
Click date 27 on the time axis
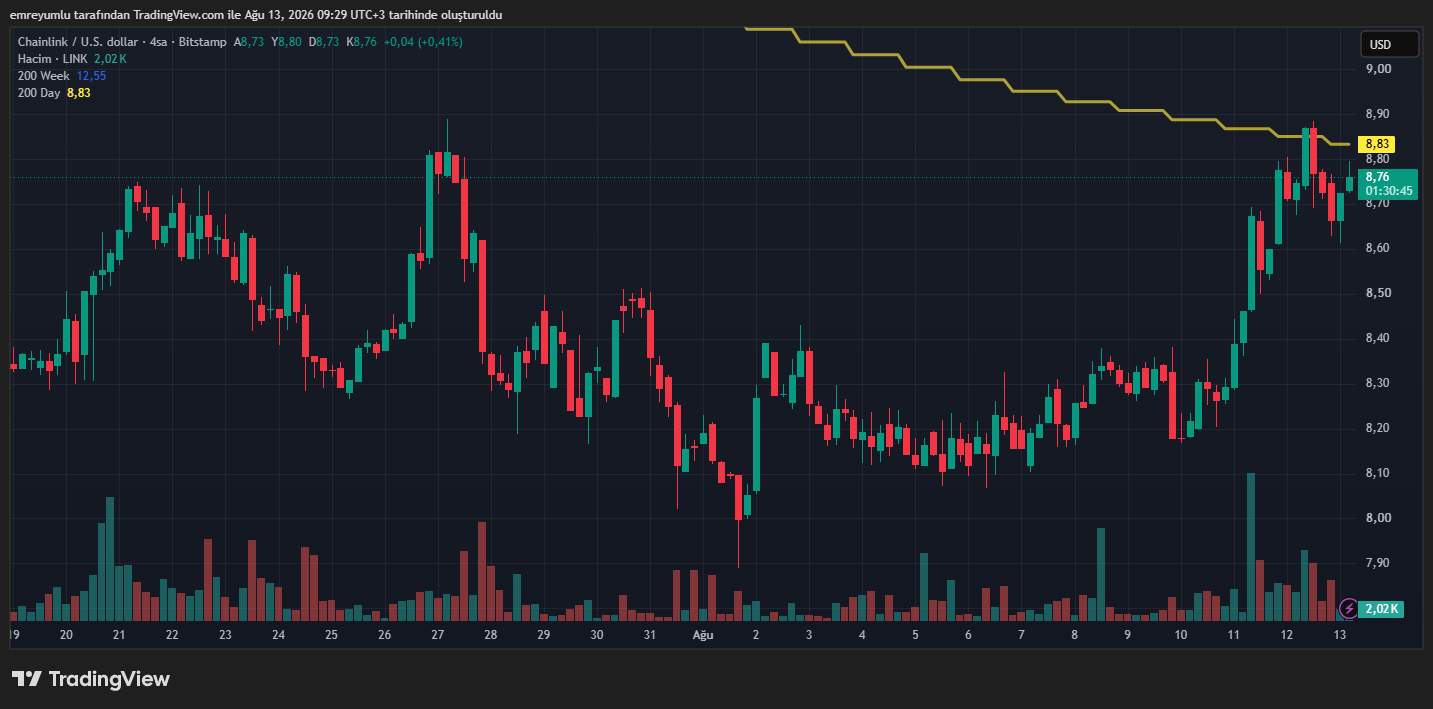coord(438,635)
